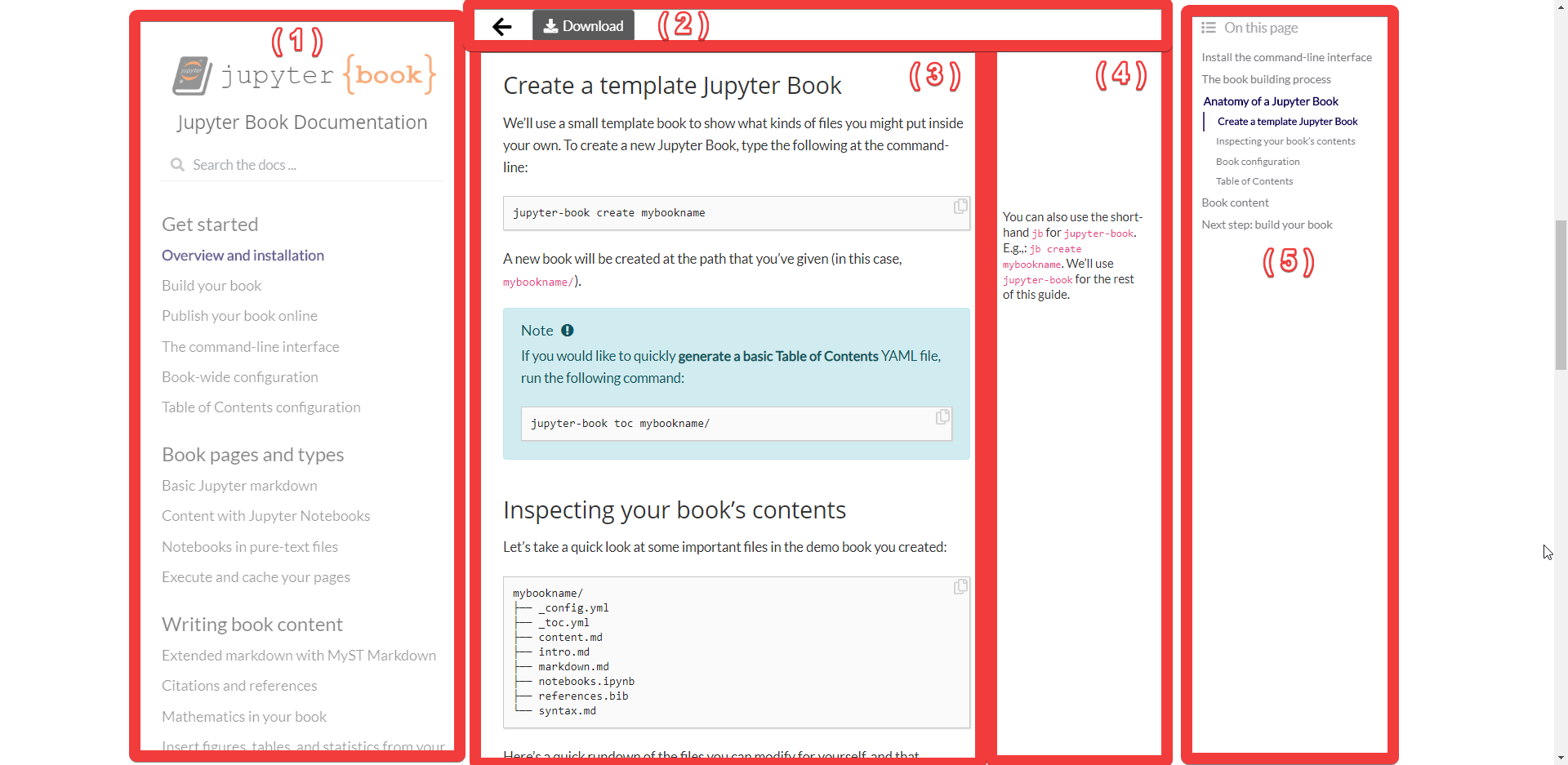Copy the mybookname/ file tree block

pyautogui.click(x=960, y=587)
